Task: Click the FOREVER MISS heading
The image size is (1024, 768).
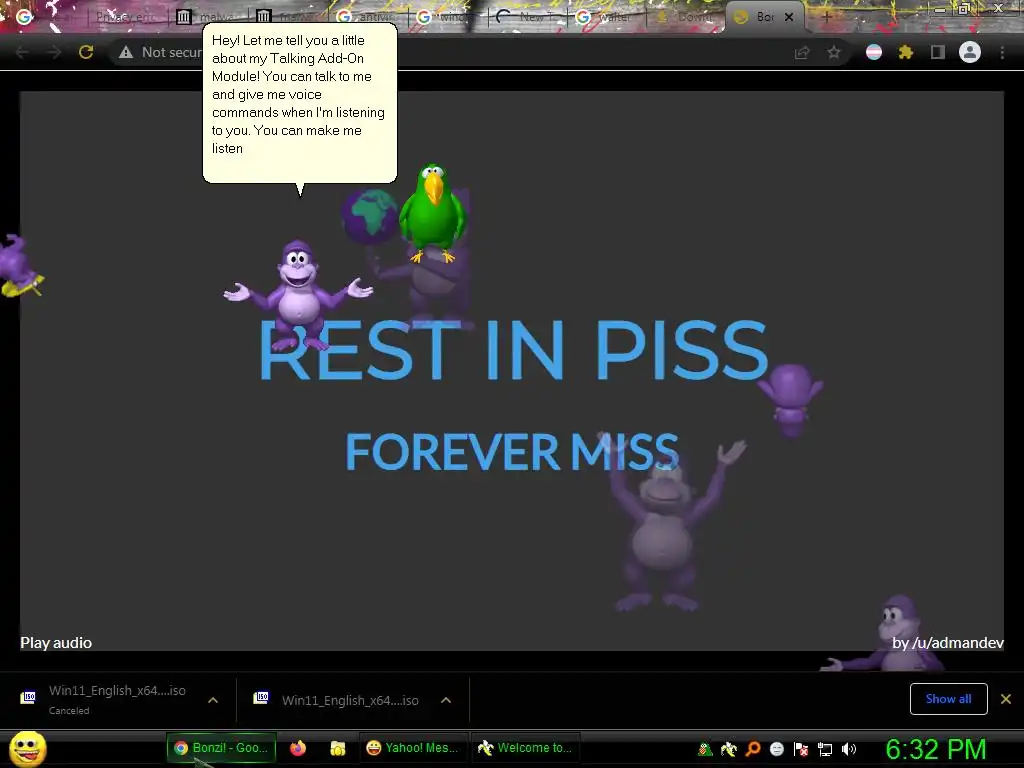Action: click(512, 451)
